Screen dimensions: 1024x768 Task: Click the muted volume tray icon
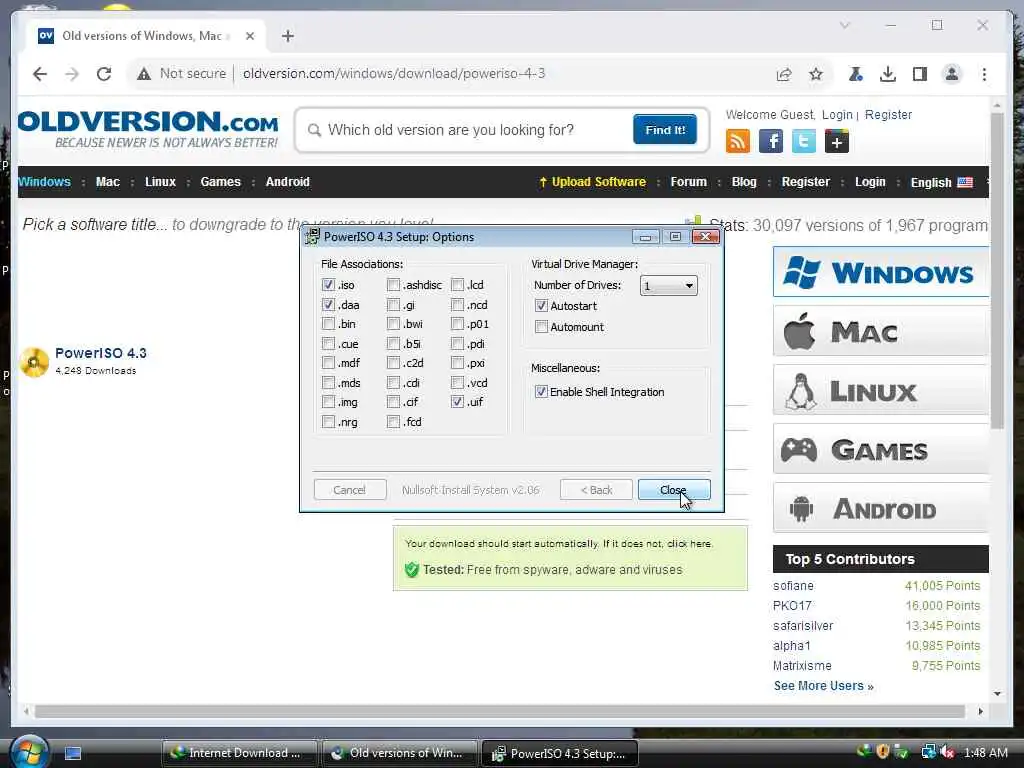click(947, 753)
